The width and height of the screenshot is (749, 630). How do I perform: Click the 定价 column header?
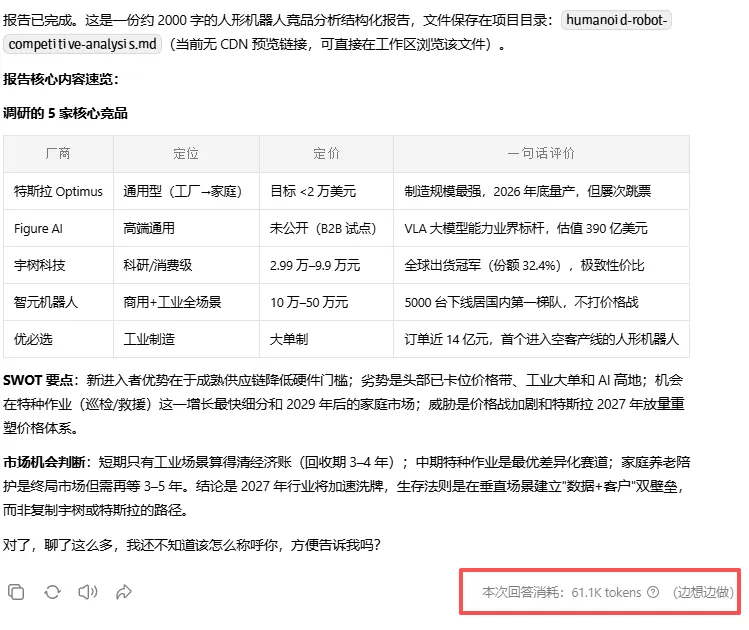pyautogui.click(x=326, y=154)
